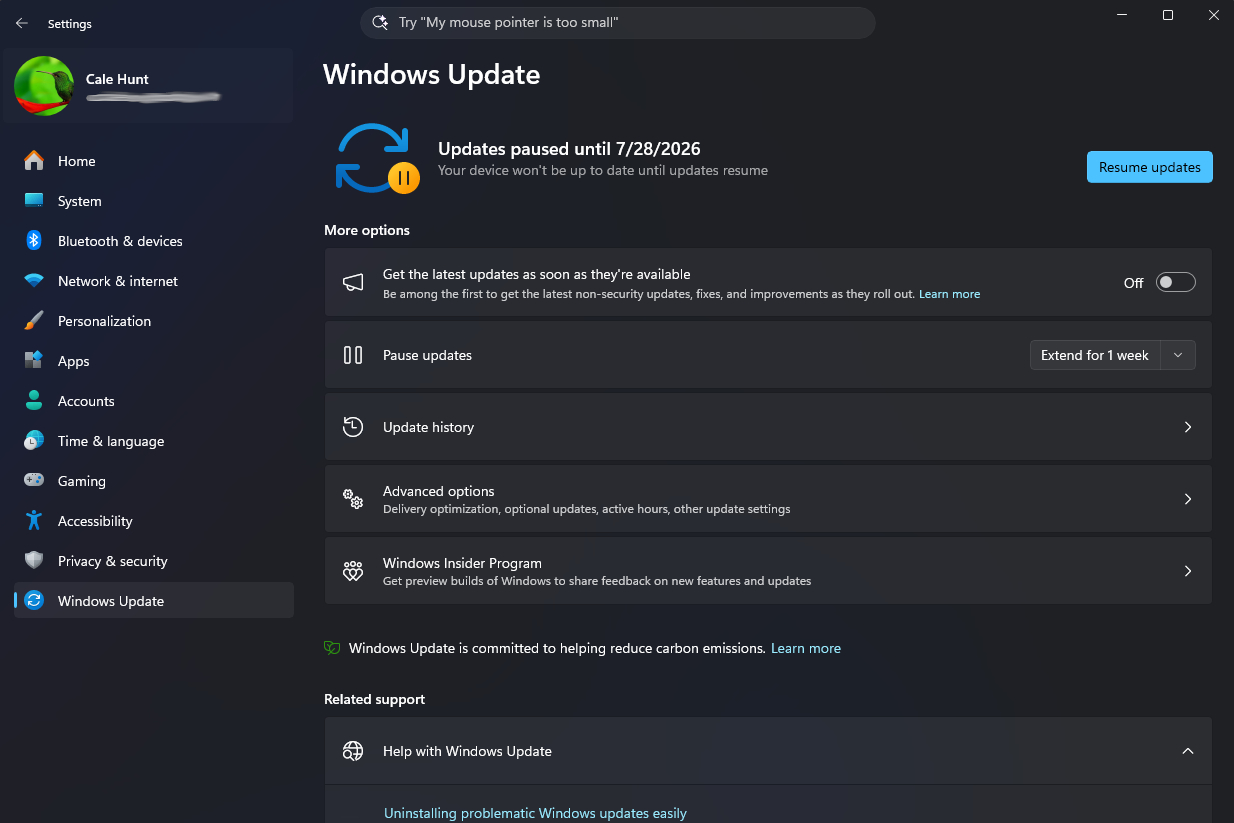Maximize the Settings window

[x=1168, y=15]
